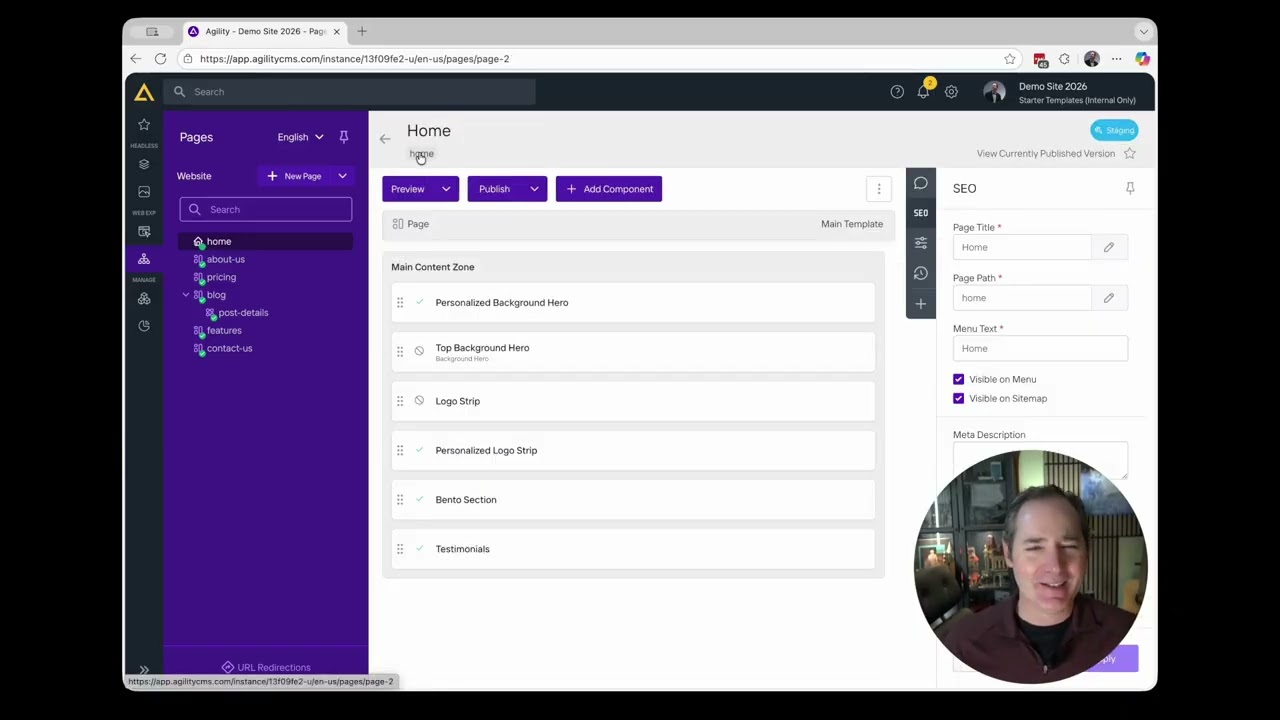
Task: Open the Reports pie chart icon
Action: 144,326
